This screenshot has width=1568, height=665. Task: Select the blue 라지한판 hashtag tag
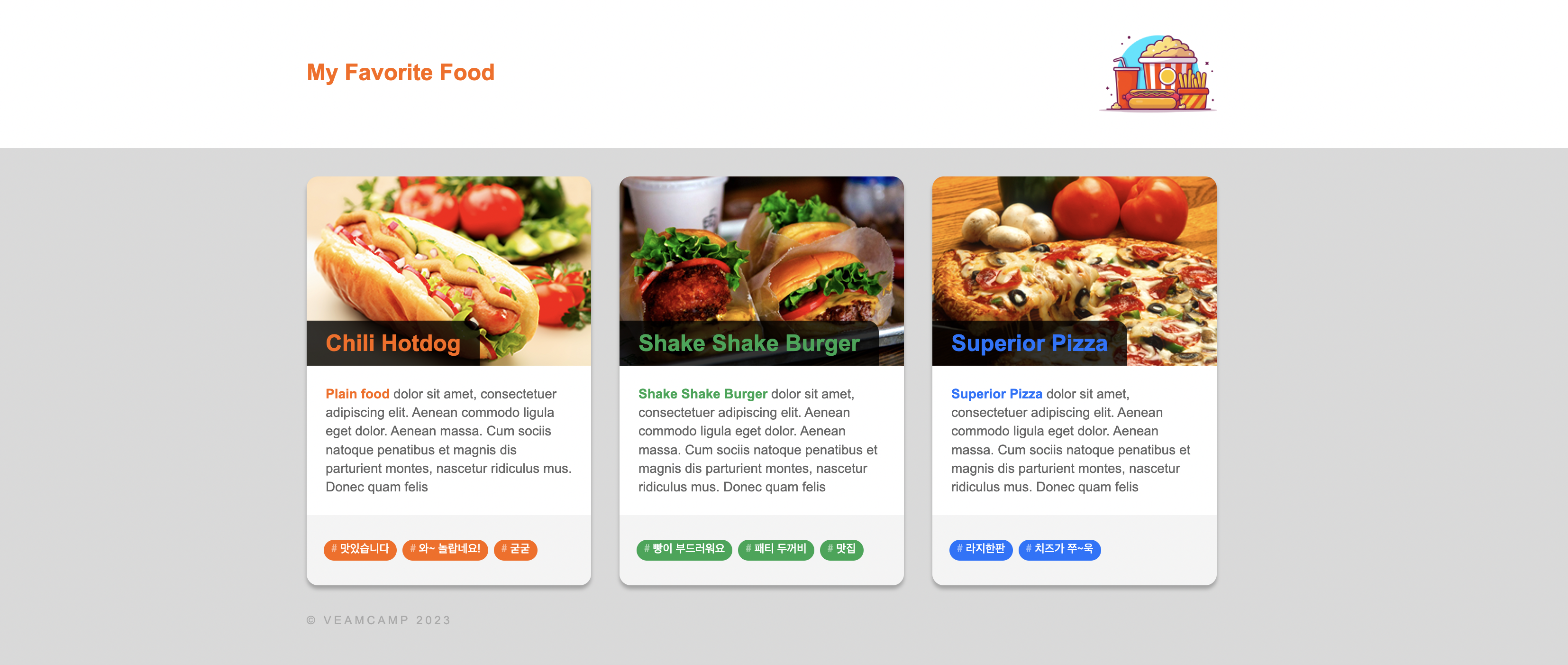(x=981, y=549)
